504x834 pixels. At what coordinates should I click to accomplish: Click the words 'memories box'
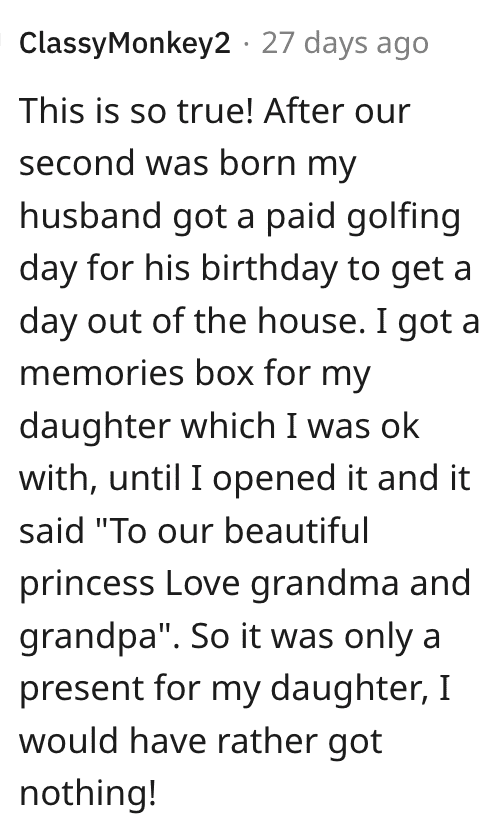click(x=137, y=374)
